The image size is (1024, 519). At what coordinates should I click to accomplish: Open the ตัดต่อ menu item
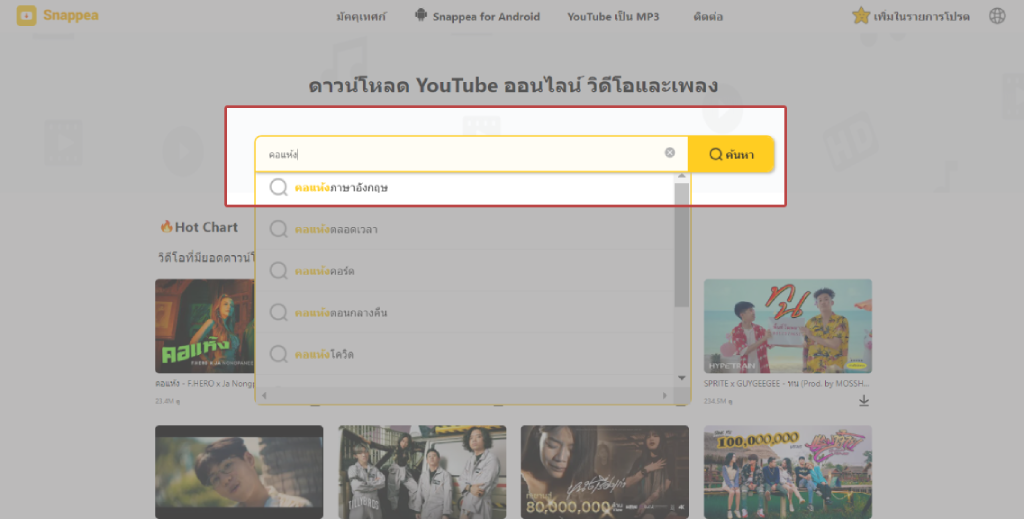coord(708,16)
